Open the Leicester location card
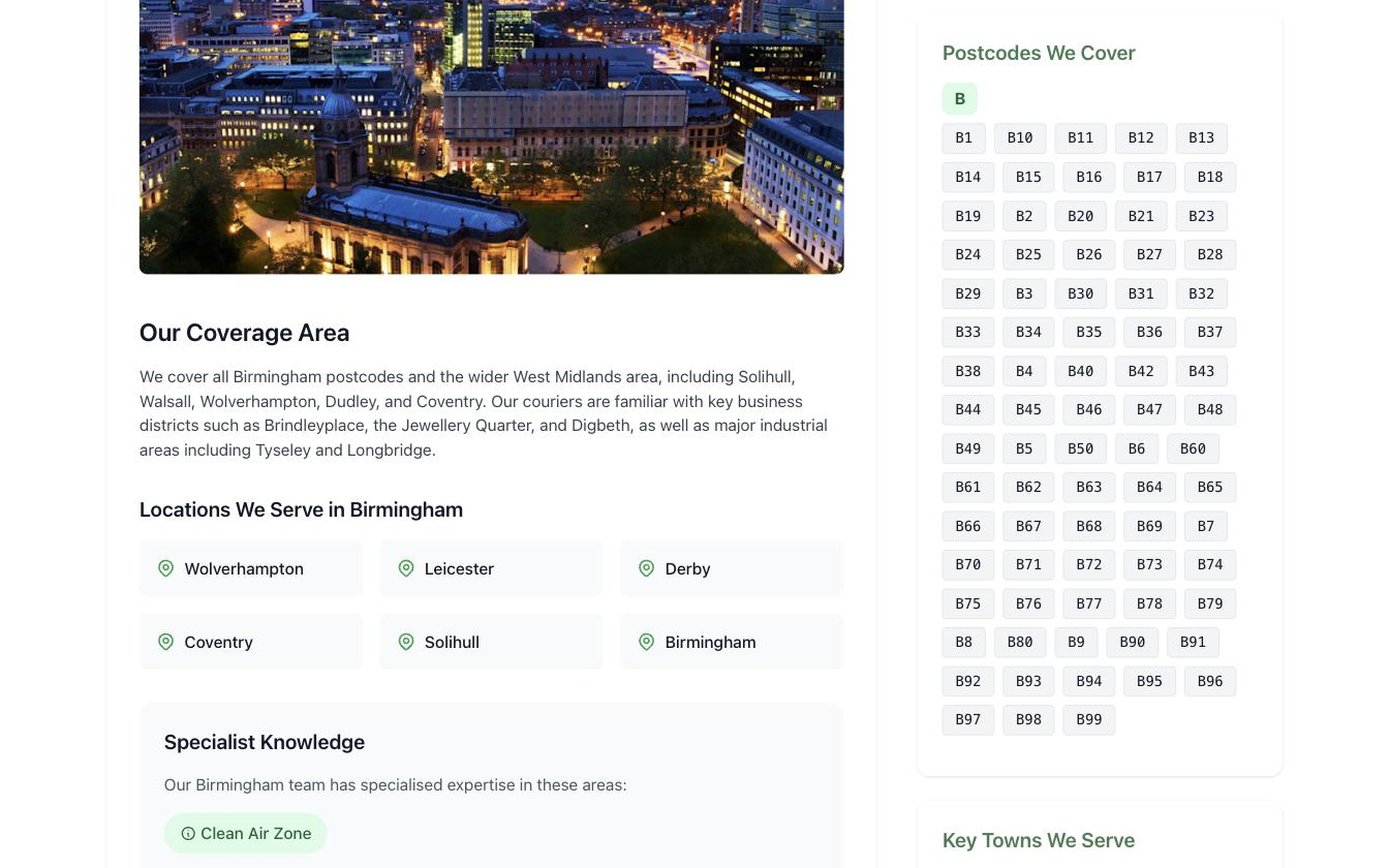Viewport: 1389px width, 868px height. tap(491, 568)
